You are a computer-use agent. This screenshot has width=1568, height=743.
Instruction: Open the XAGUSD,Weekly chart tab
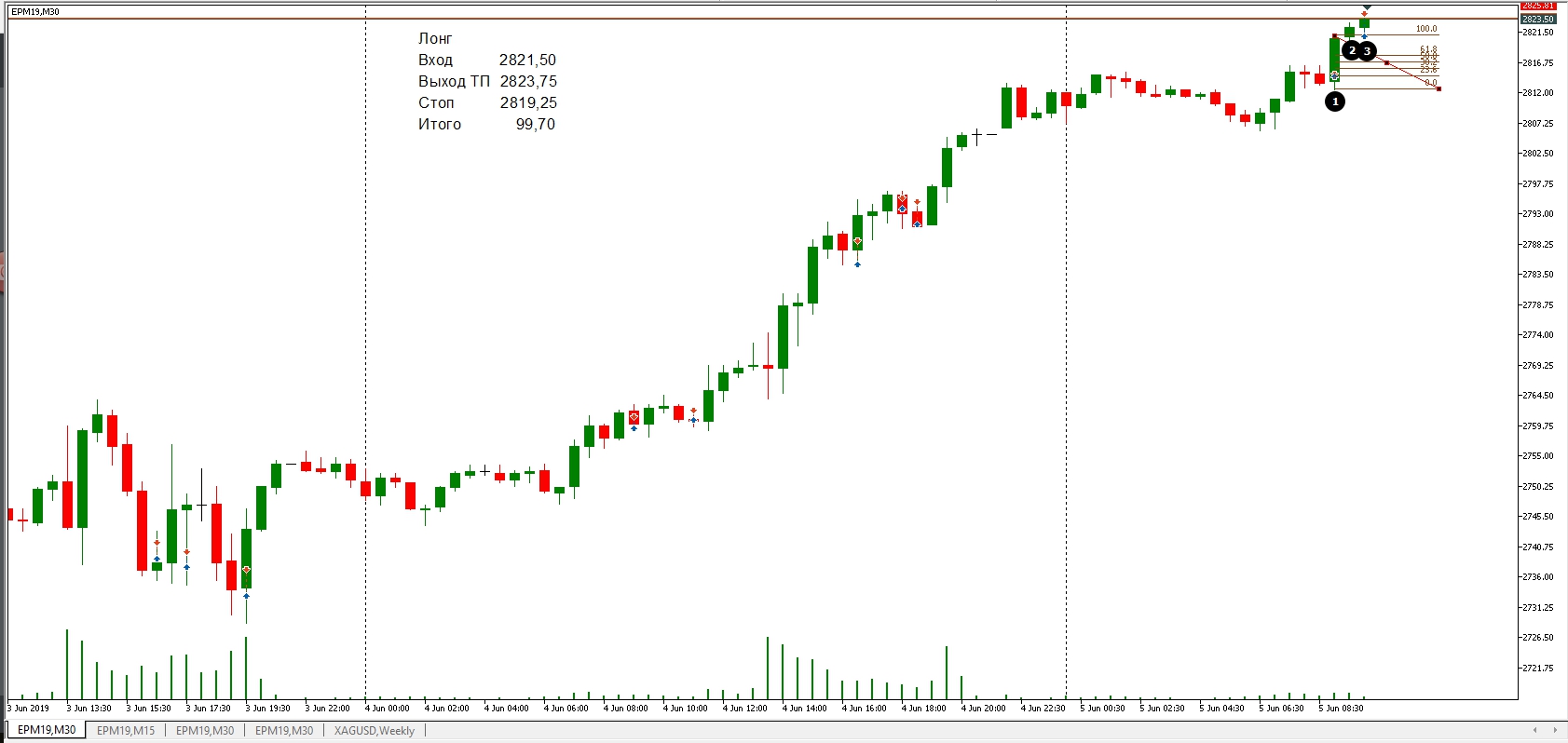375,730
